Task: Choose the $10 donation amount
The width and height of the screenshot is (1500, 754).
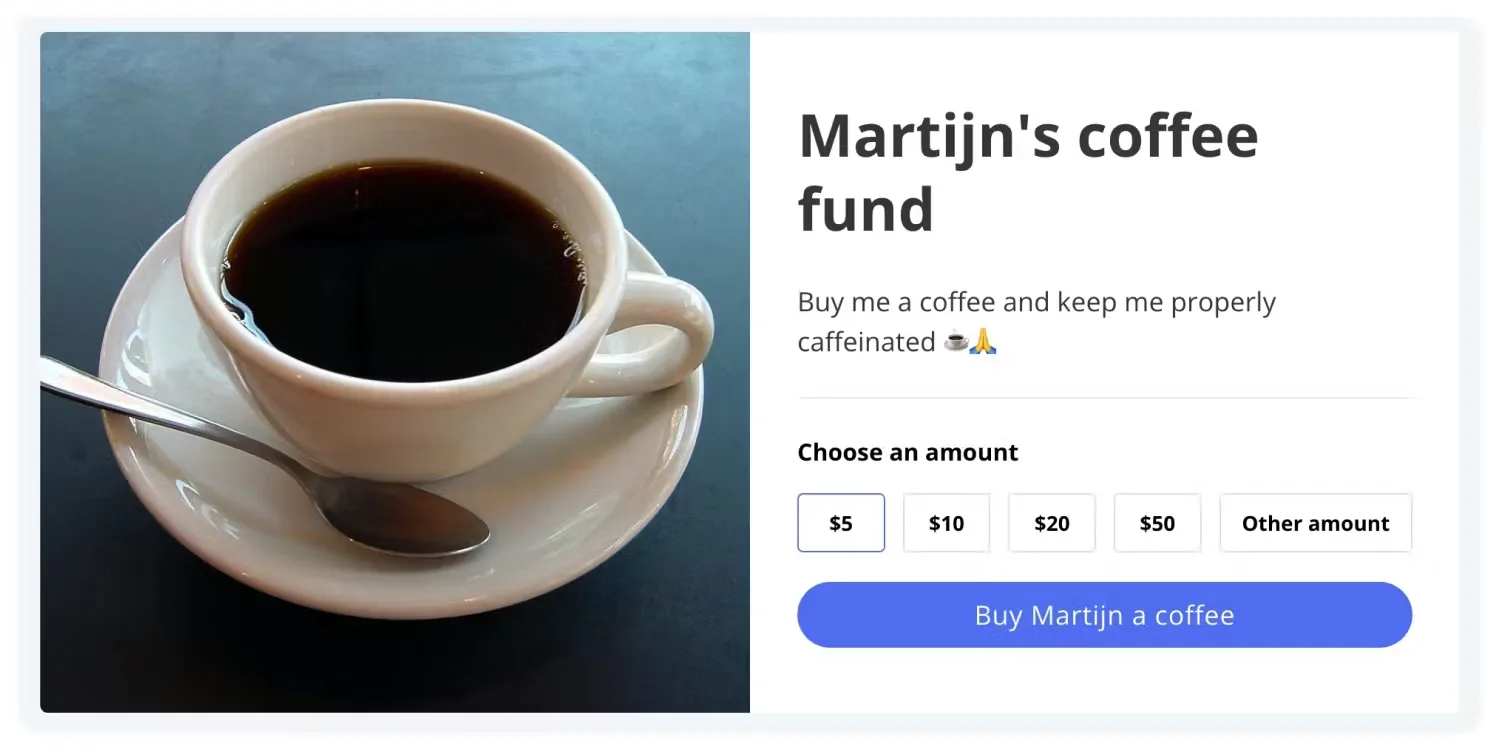Action: click(x=946, y=523)
